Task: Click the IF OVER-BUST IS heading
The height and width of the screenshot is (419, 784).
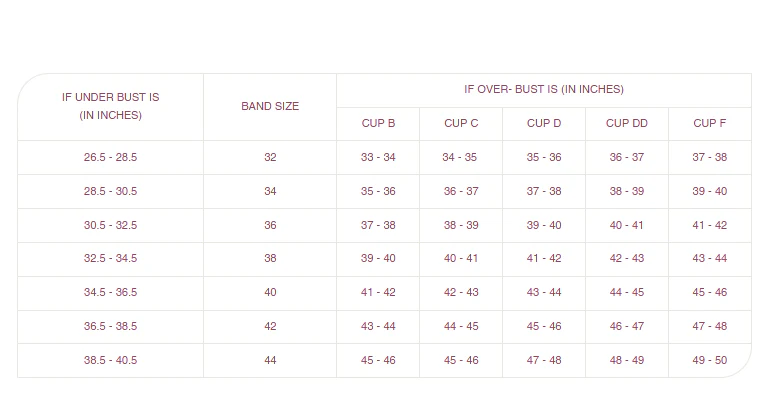Action: tap(543, 90)
